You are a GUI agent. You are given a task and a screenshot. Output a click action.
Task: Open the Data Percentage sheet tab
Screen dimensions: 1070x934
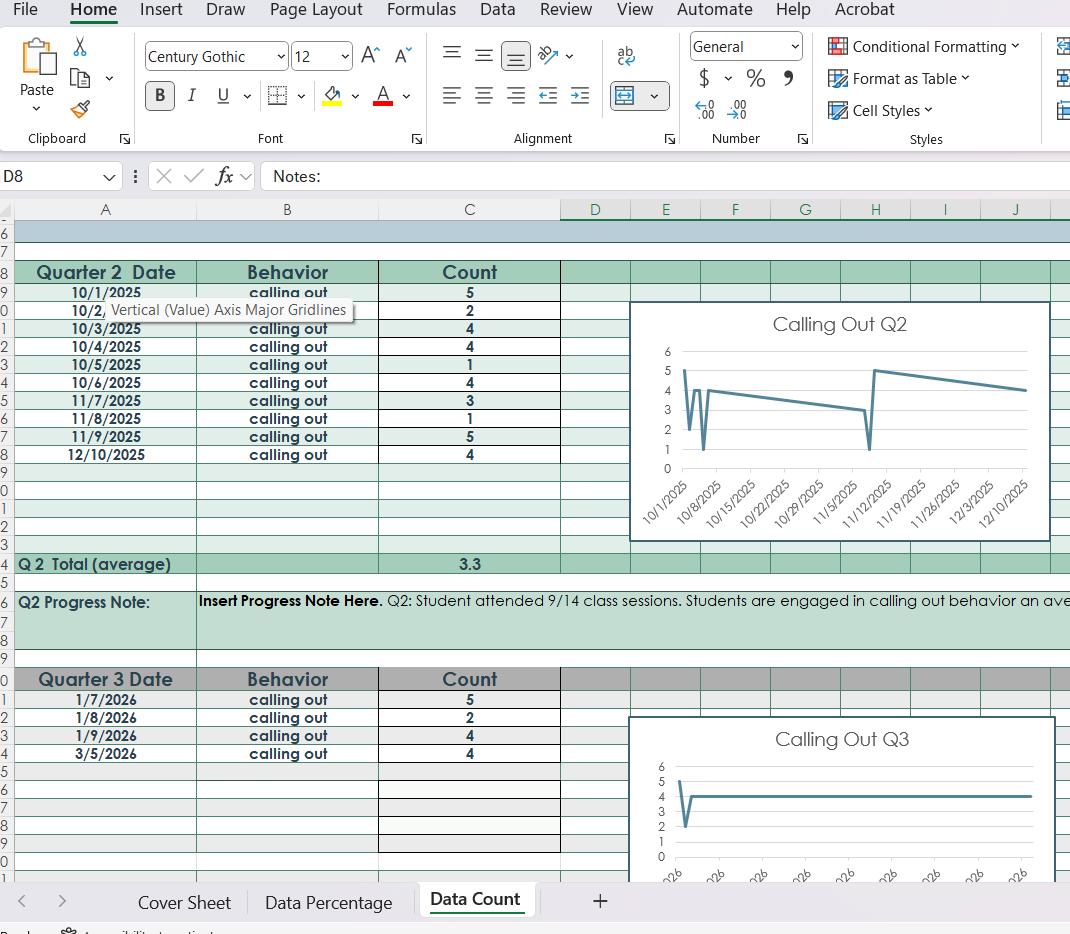click(x=328, y=902)
